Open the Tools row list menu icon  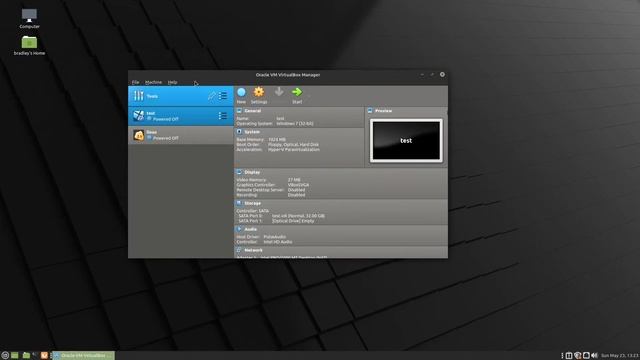click(x=222, y=96)
